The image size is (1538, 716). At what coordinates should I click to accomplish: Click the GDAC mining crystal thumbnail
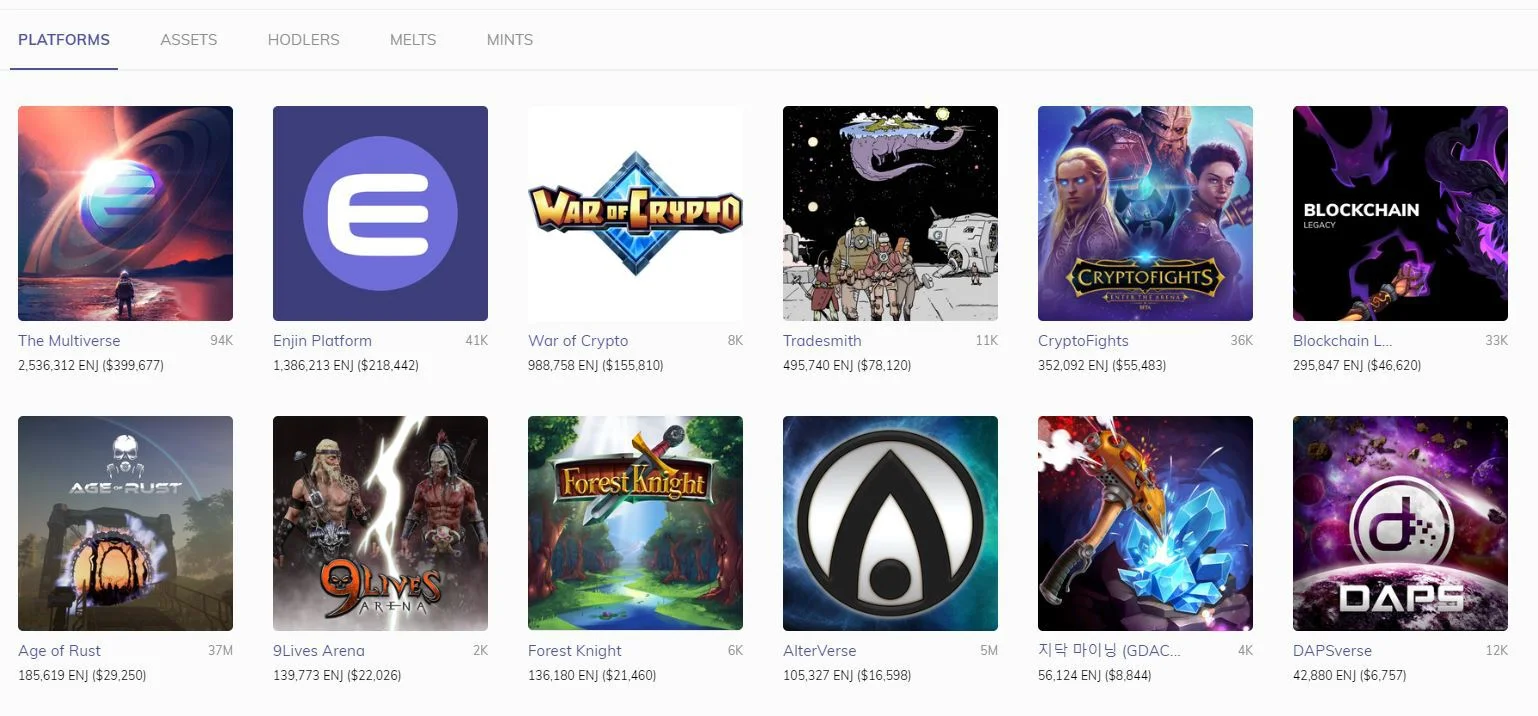pos(1145,523)
